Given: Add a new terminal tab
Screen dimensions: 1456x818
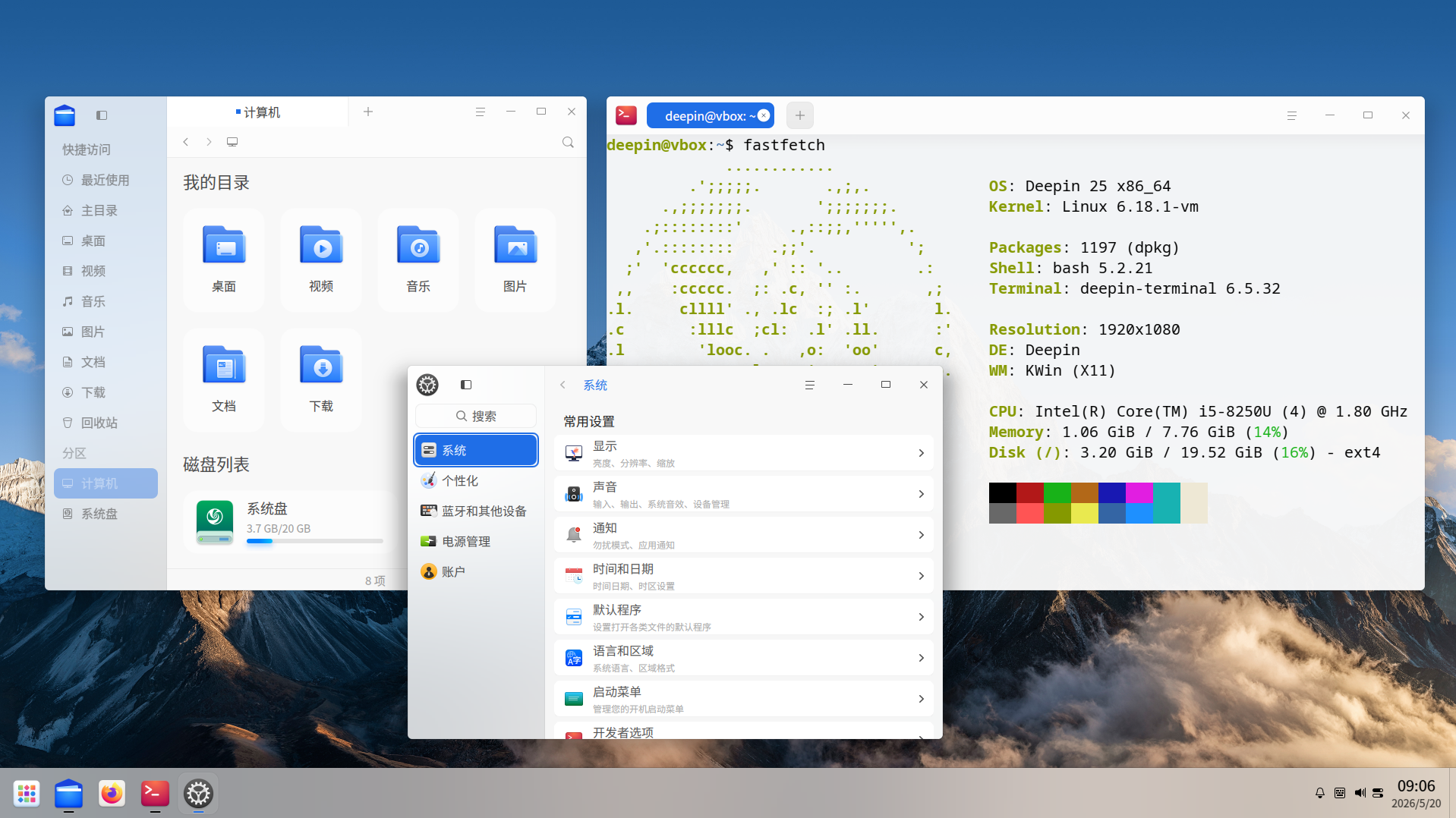Looking at the screenshot, I should point(800,115).
